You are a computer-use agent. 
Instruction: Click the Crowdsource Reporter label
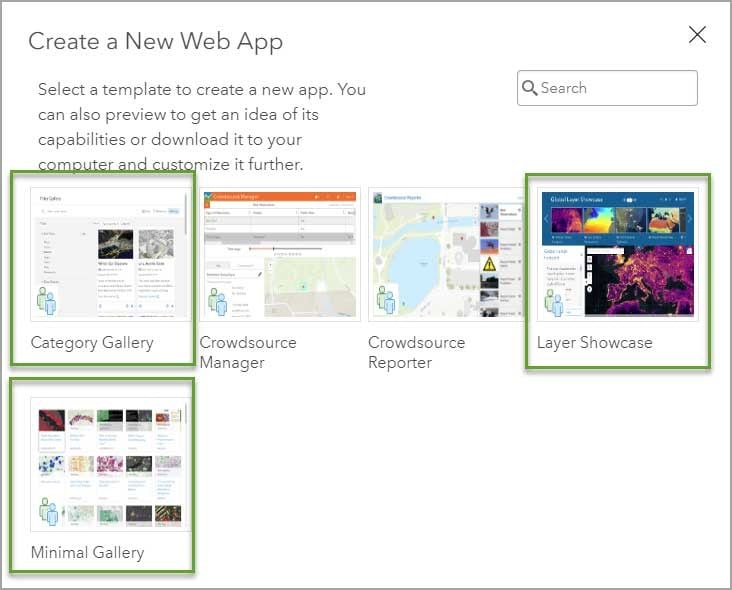pyautogui.click(x=416, y=352)
